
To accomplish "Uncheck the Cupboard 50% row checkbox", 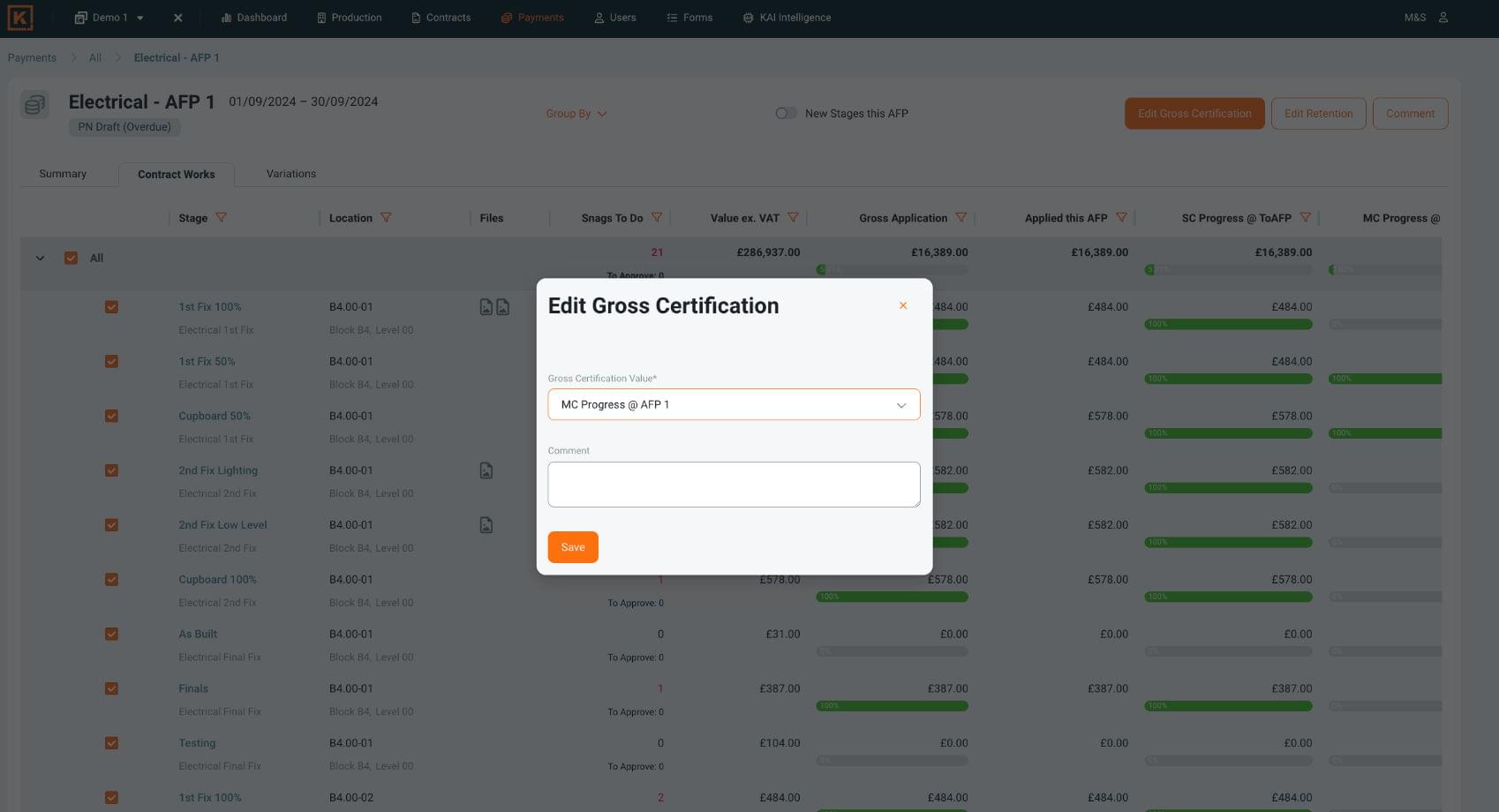I will tap(111, 417).
